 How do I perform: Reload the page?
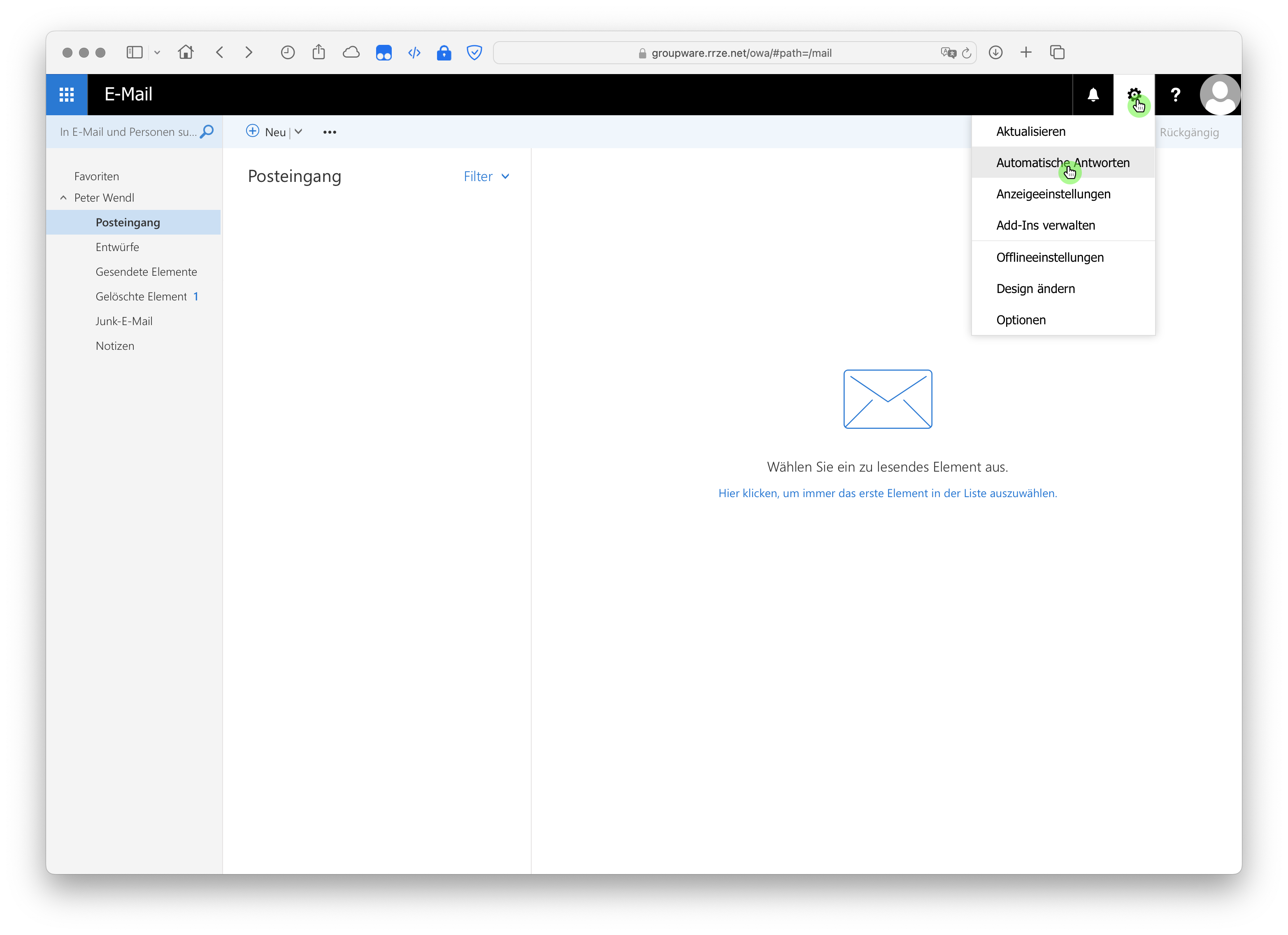967,53
